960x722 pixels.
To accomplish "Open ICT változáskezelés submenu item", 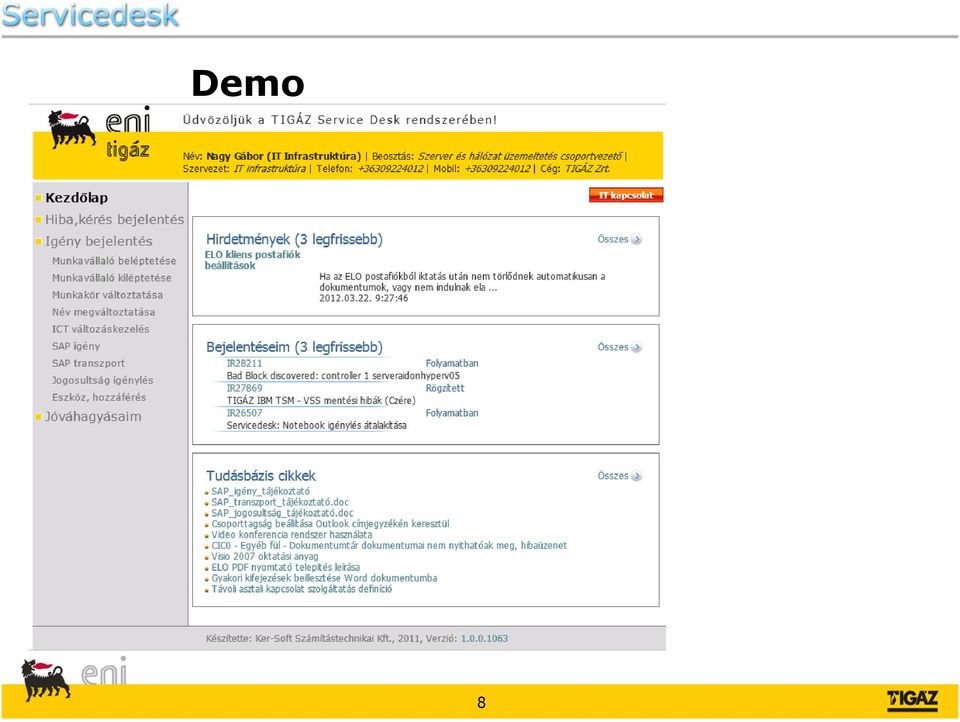I will [100, 329].
